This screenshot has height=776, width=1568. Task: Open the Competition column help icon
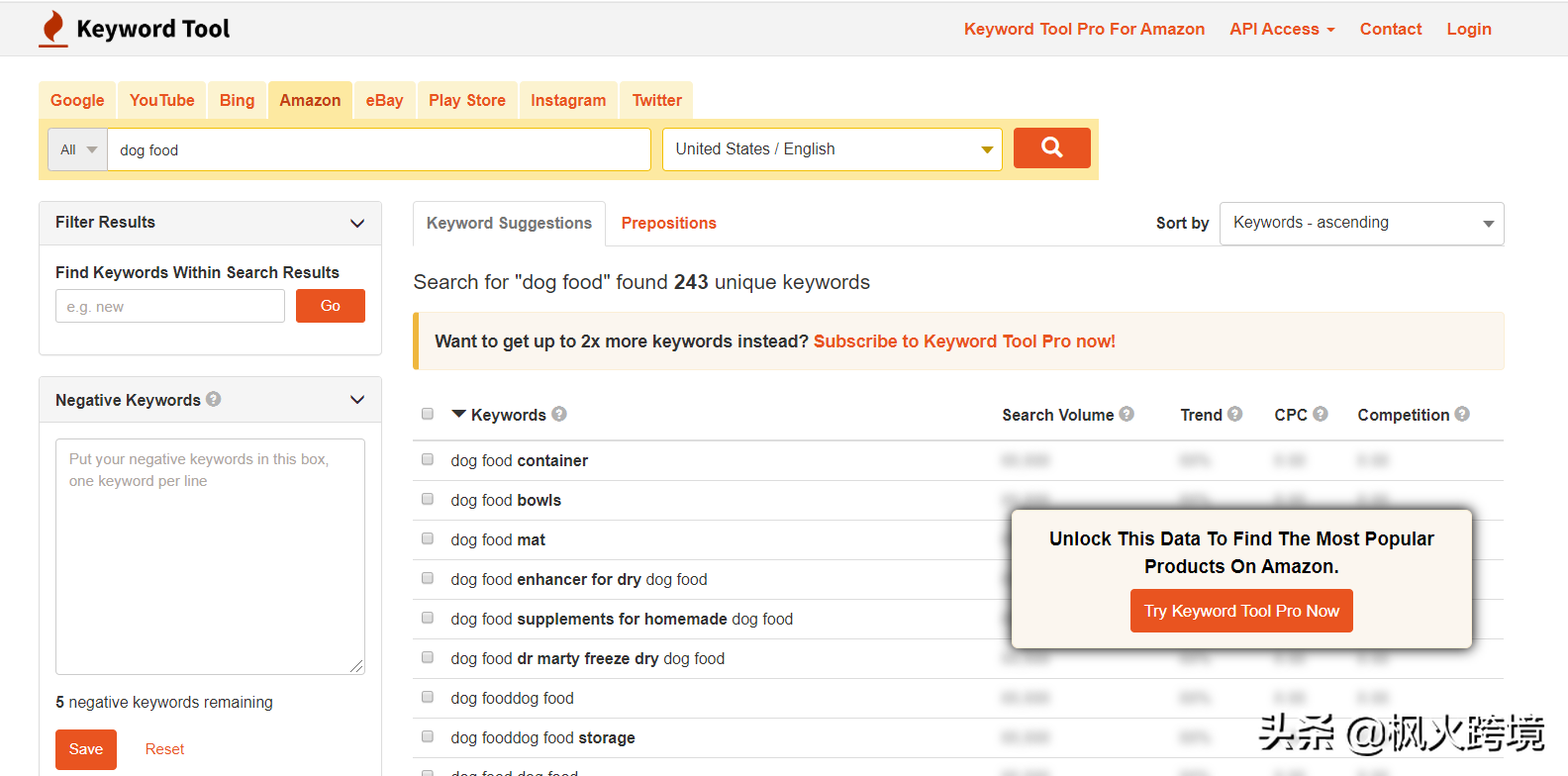tap(1462, 414)
